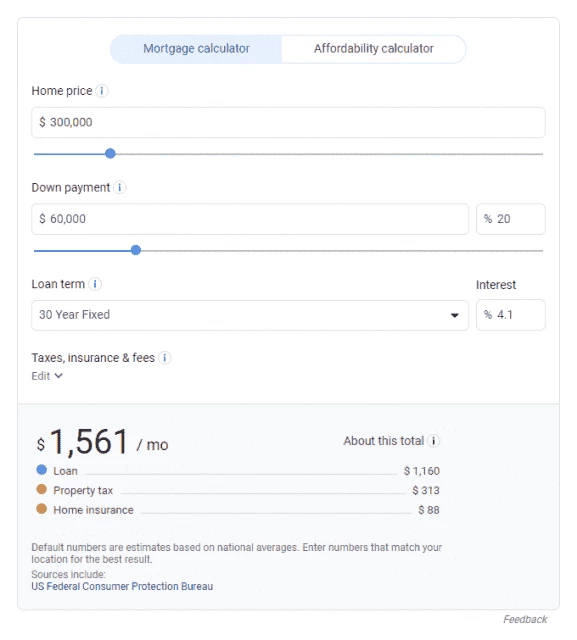This screenshot has width=577, height=640.
Task: Click the Home insurance legend dot
Action: click(x=42, y=509)
